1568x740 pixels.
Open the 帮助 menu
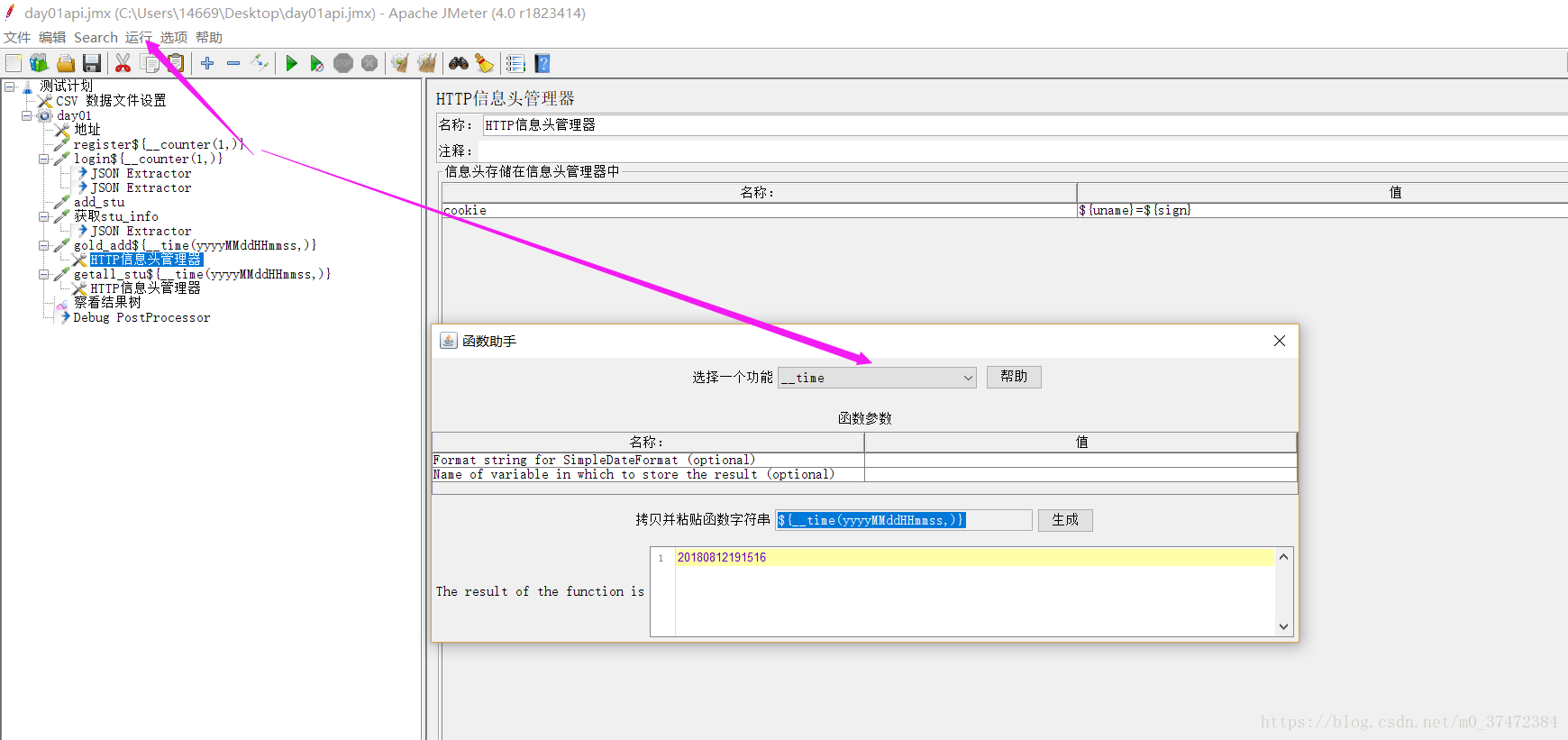coord(209,38)
